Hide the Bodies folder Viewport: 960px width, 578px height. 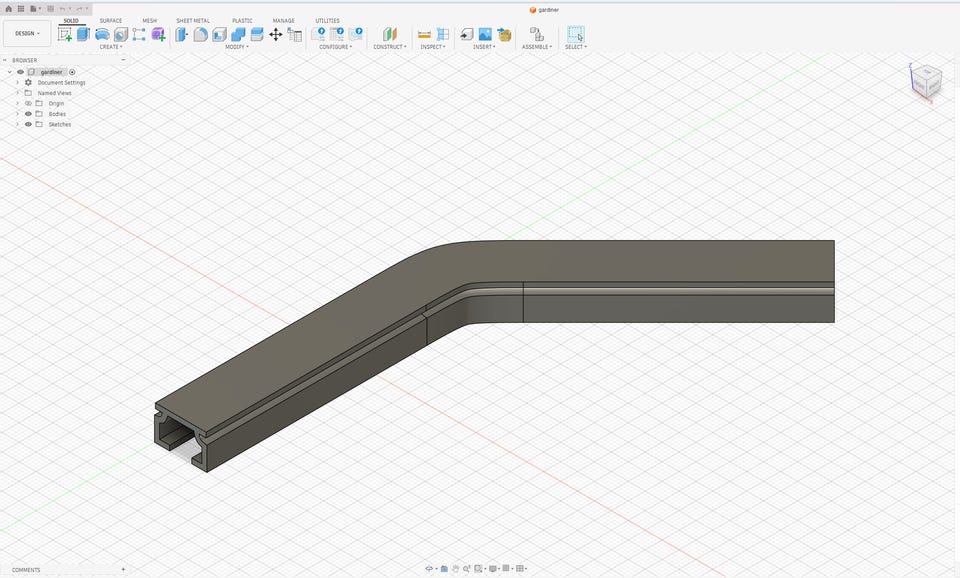(x=28, y=114)
